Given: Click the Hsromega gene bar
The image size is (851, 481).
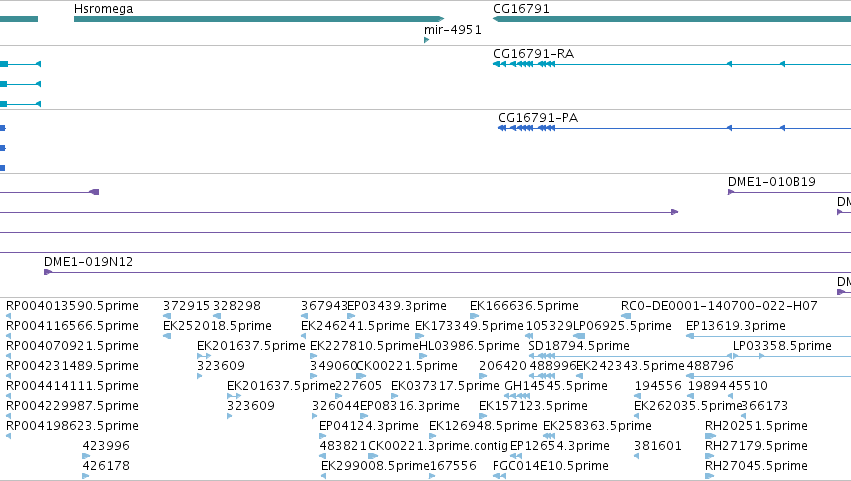Looking at the screenshot, I should [x=259, y=19].
